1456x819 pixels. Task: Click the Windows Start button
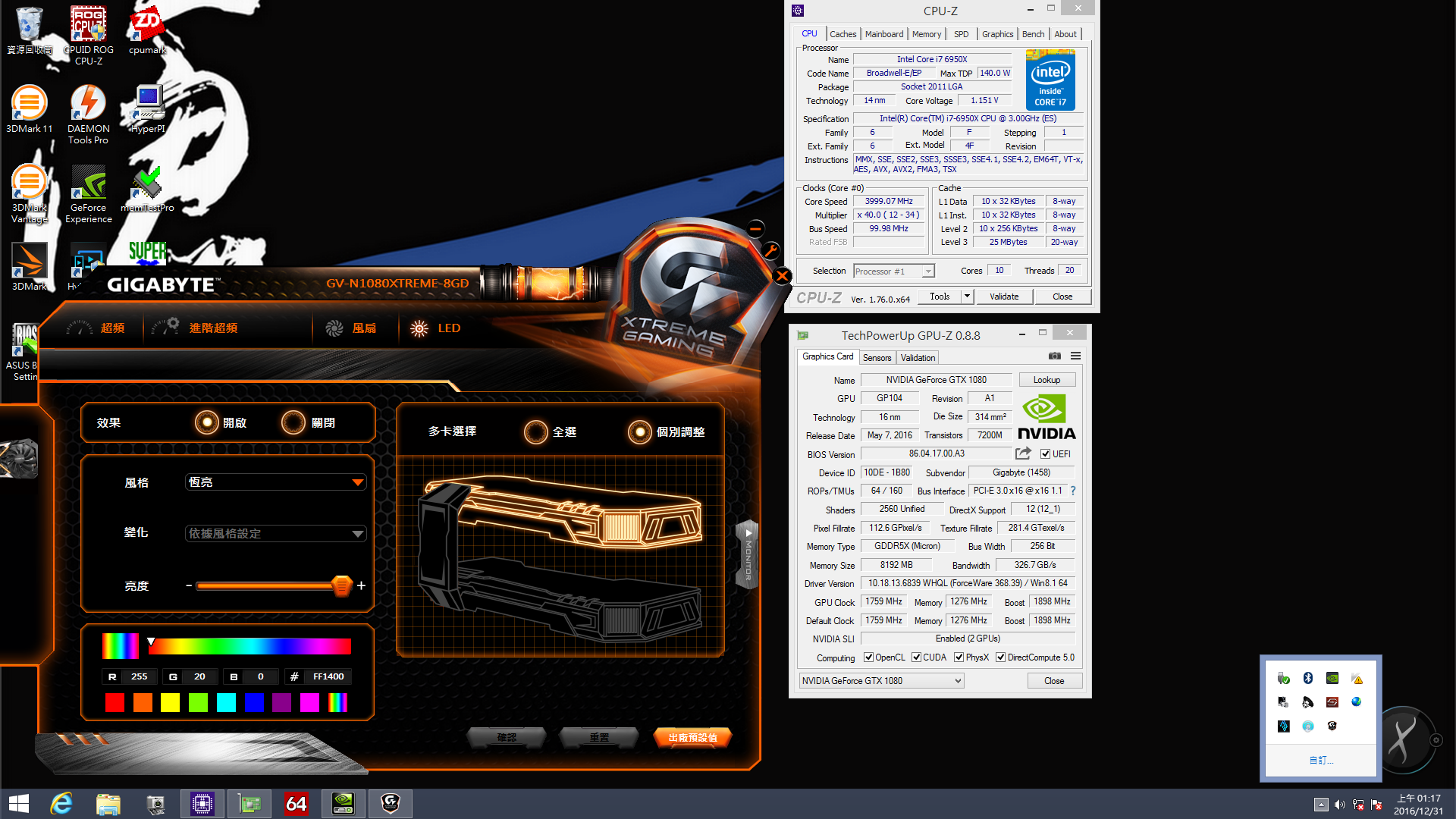[x=18, y=804]
